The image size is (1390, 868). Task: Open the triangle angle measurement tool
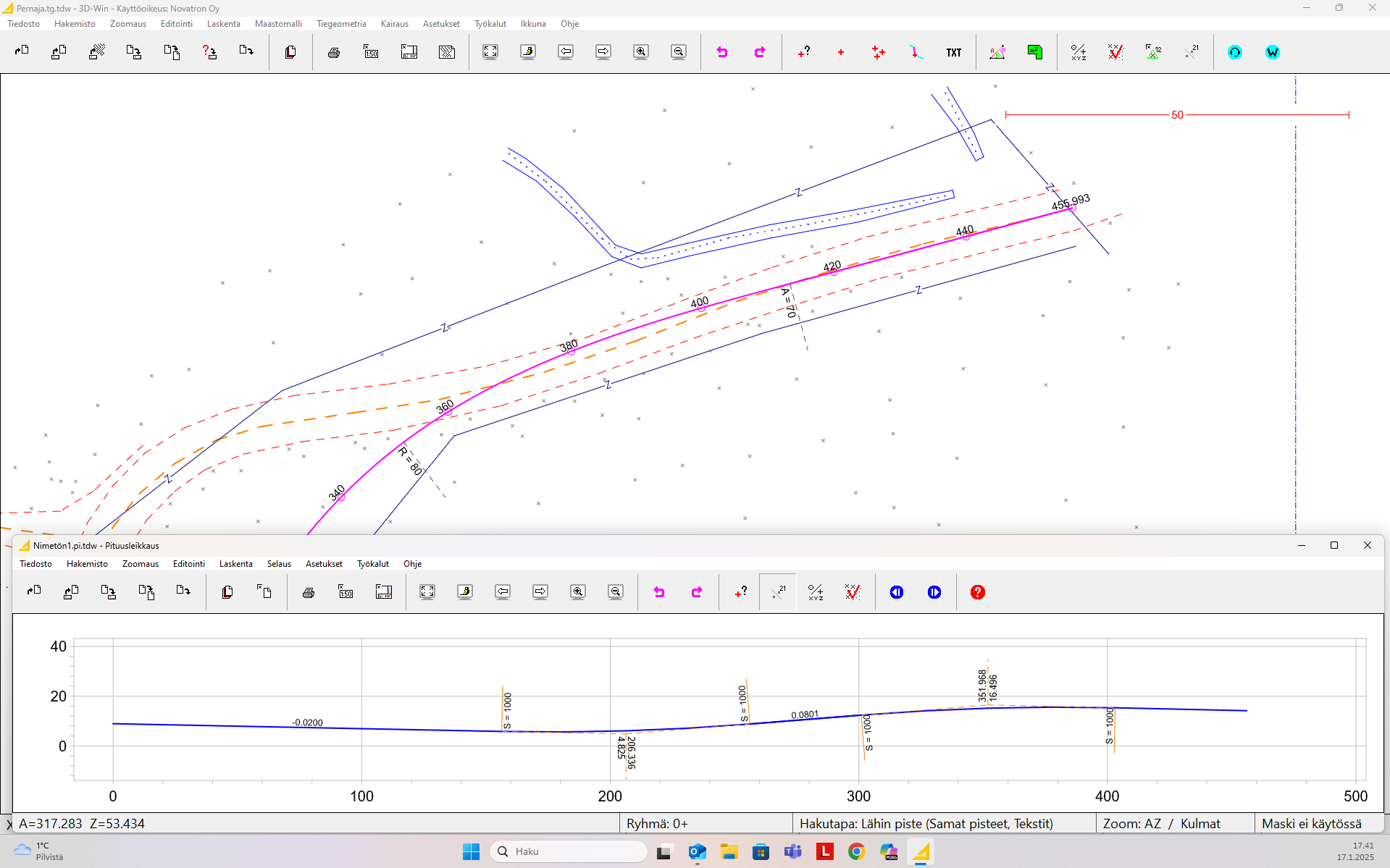coord(997,52)
